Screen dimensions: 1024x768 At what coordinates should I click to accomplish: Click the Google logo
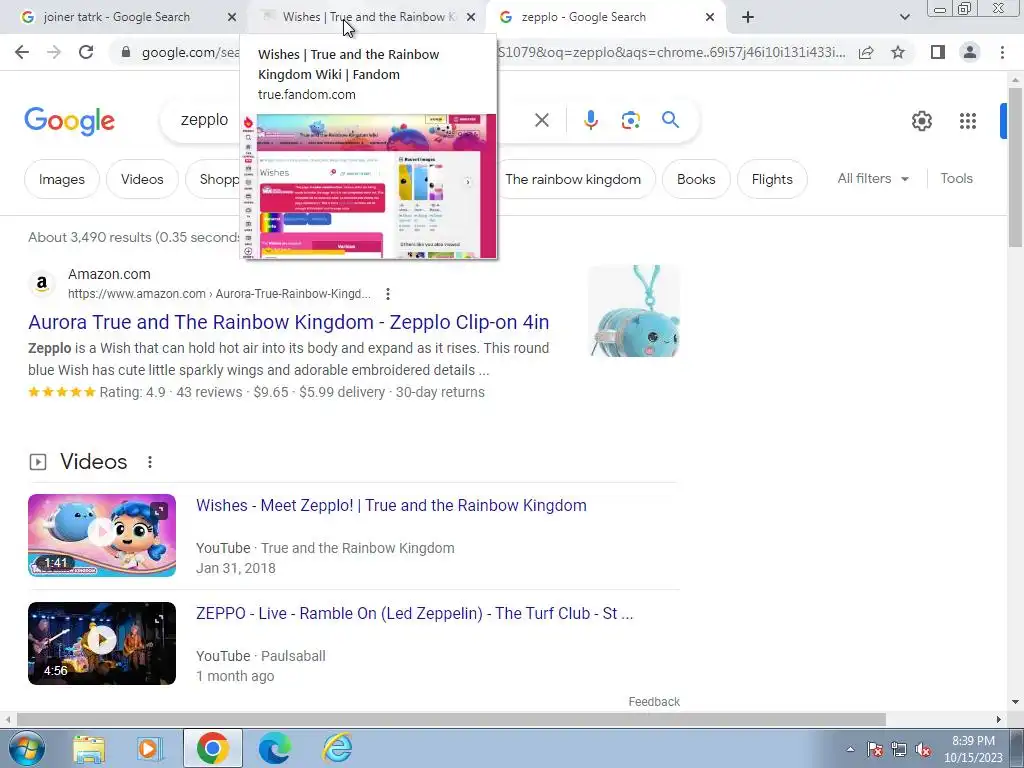[69, 121]
